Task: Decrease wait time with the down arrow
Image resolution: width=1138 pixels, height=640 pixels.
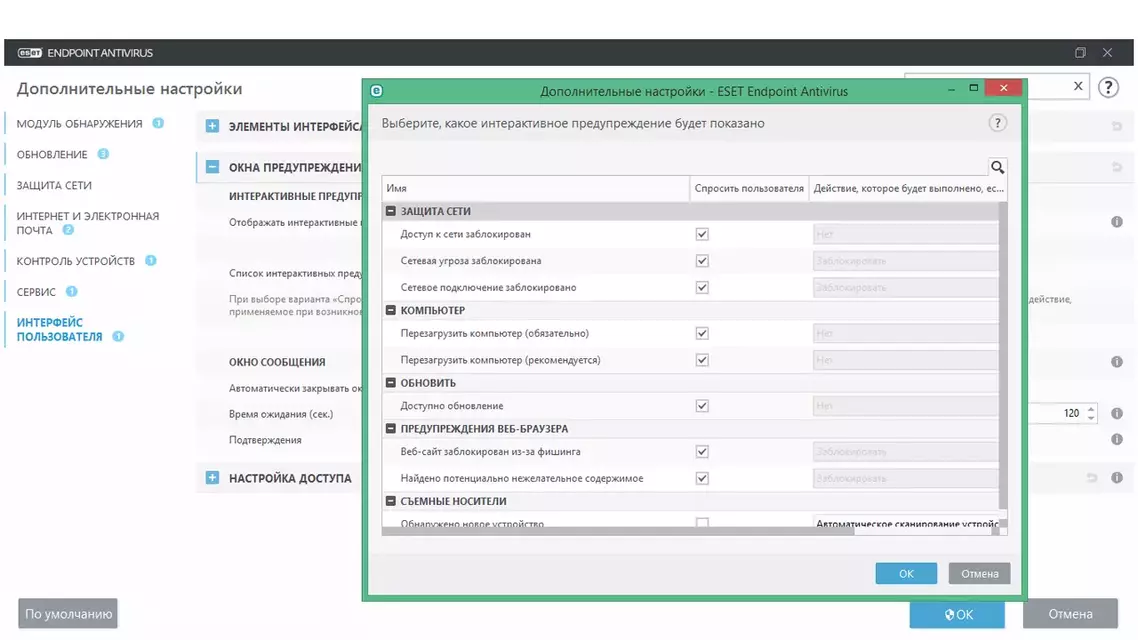Action: tap(1090, 418)
